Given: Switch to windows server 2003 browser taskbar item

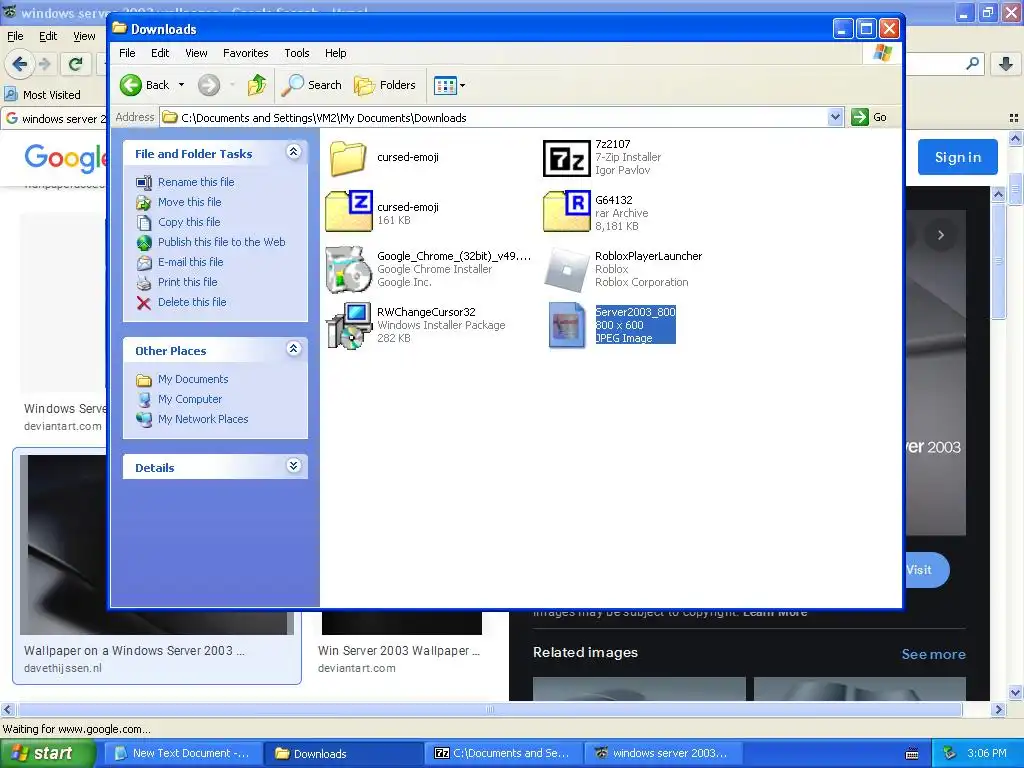Looking at the screenshot, I should (x=662, y=754).
